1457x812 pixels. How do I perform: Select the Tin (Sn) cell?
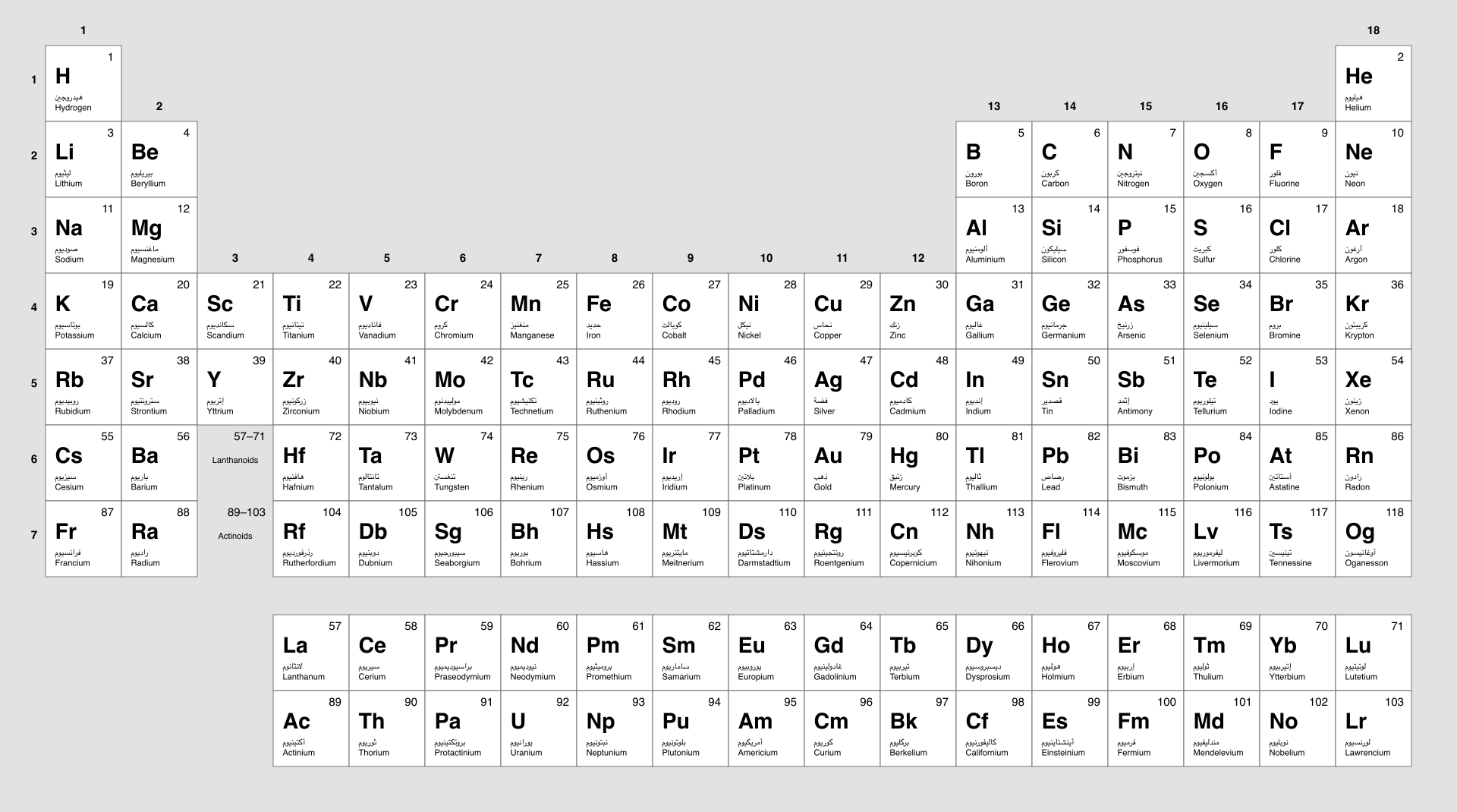pyautogui.click(x=1070, y=387)
